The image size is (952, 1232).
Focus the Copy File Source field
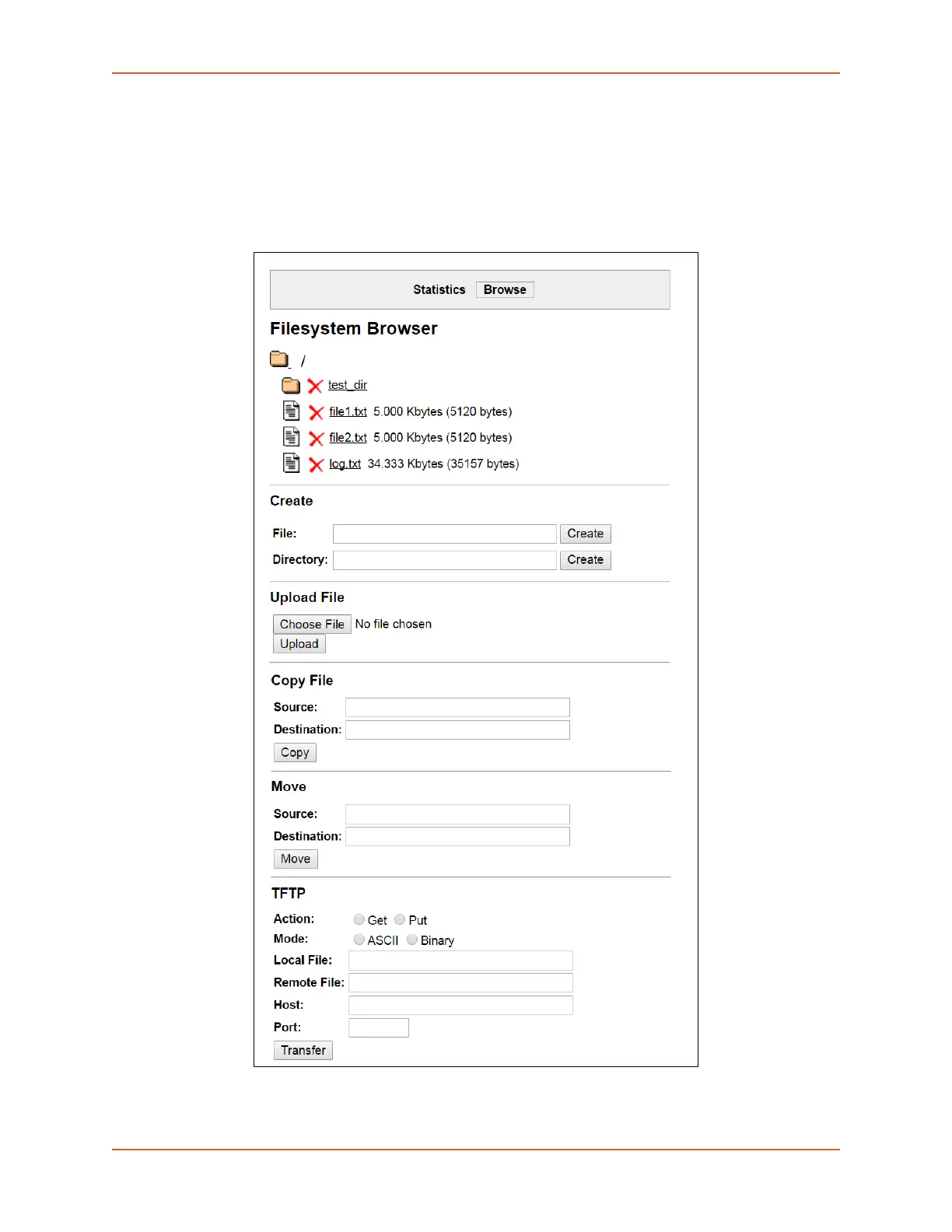tap(457, 707)
